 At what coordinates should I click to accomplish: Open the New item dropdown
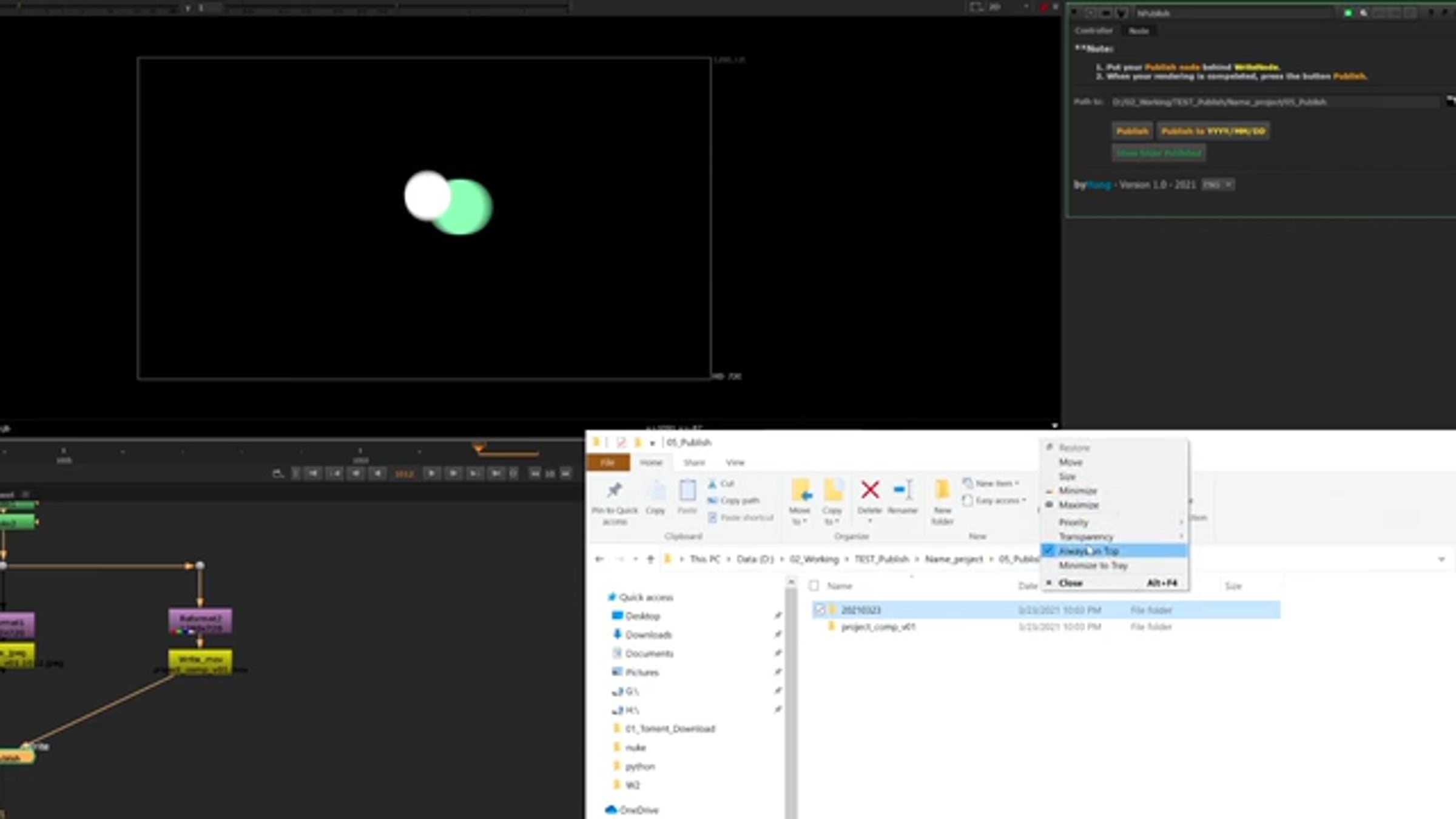(991, 484)
